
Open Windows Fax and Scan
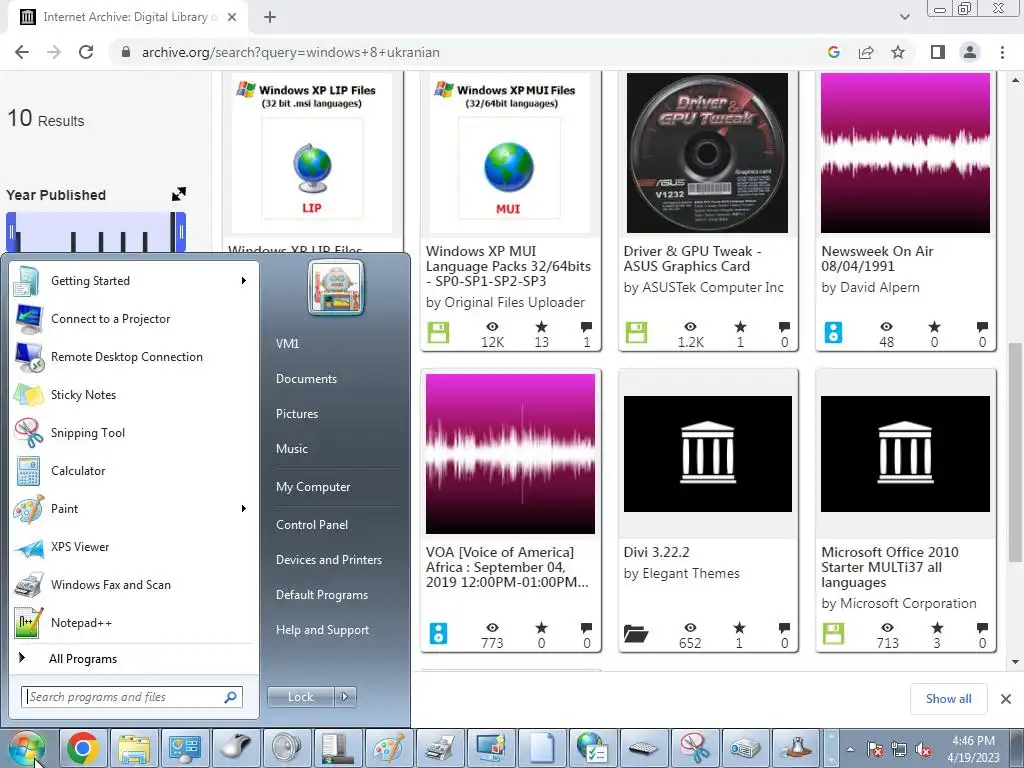point(134,584)
